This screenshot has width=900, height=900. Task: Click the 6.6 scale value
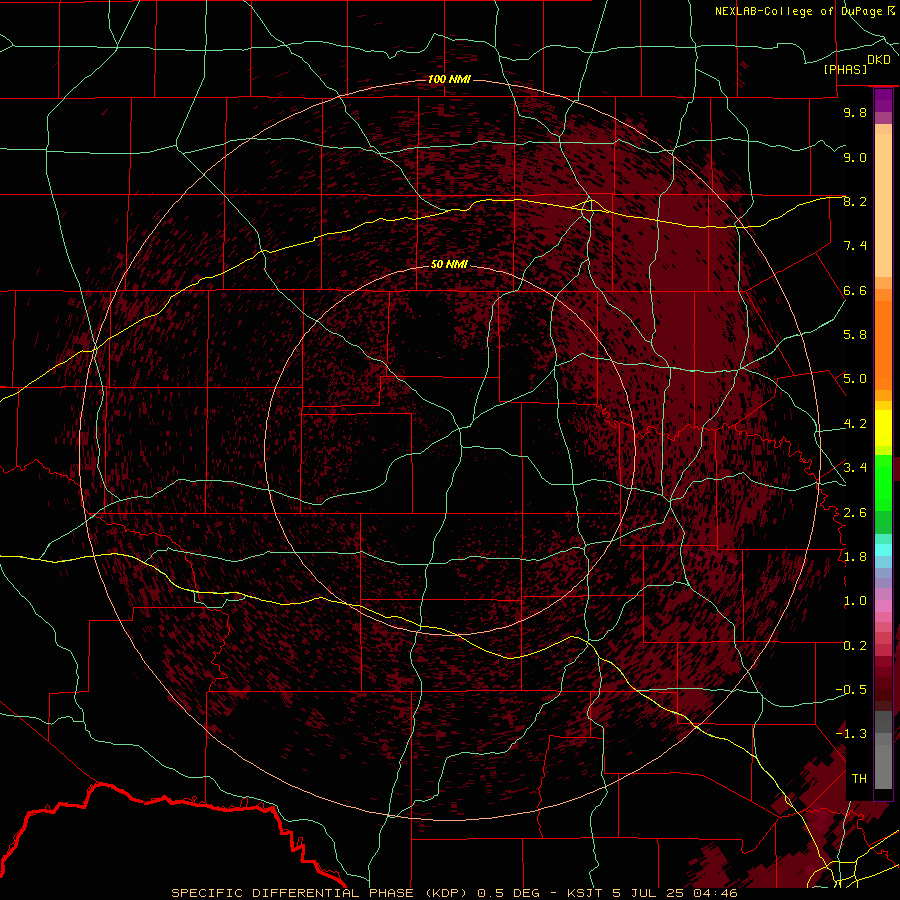tap(855, 290)
